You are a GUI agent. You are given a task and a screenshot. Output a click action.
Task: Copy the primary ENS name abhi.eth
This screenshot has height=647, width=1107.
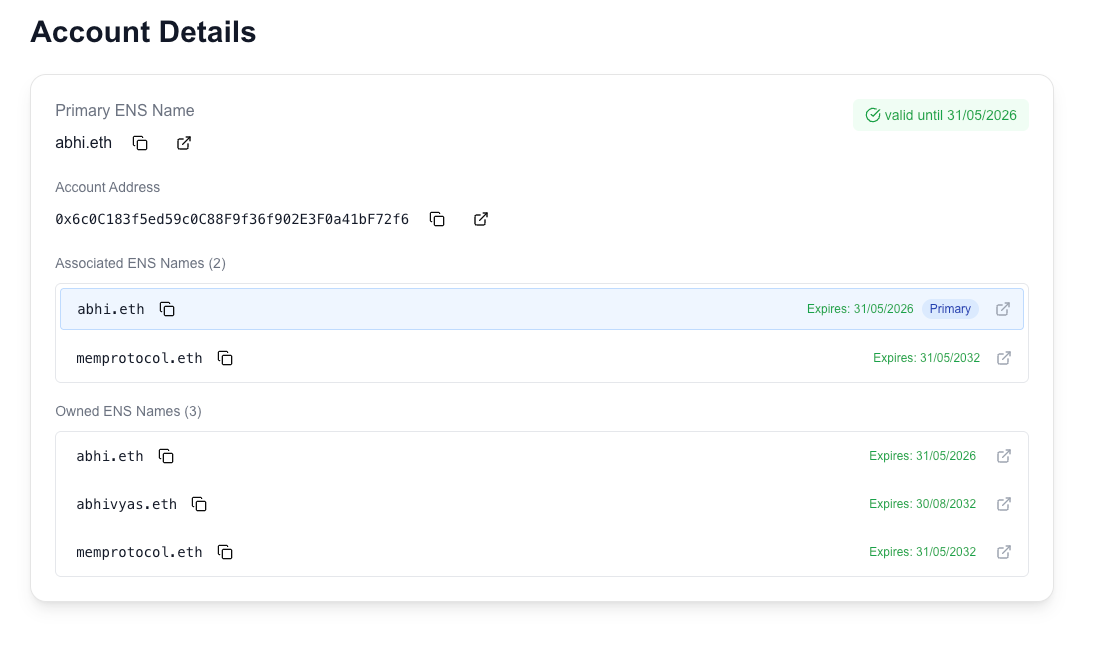[140, 143]
